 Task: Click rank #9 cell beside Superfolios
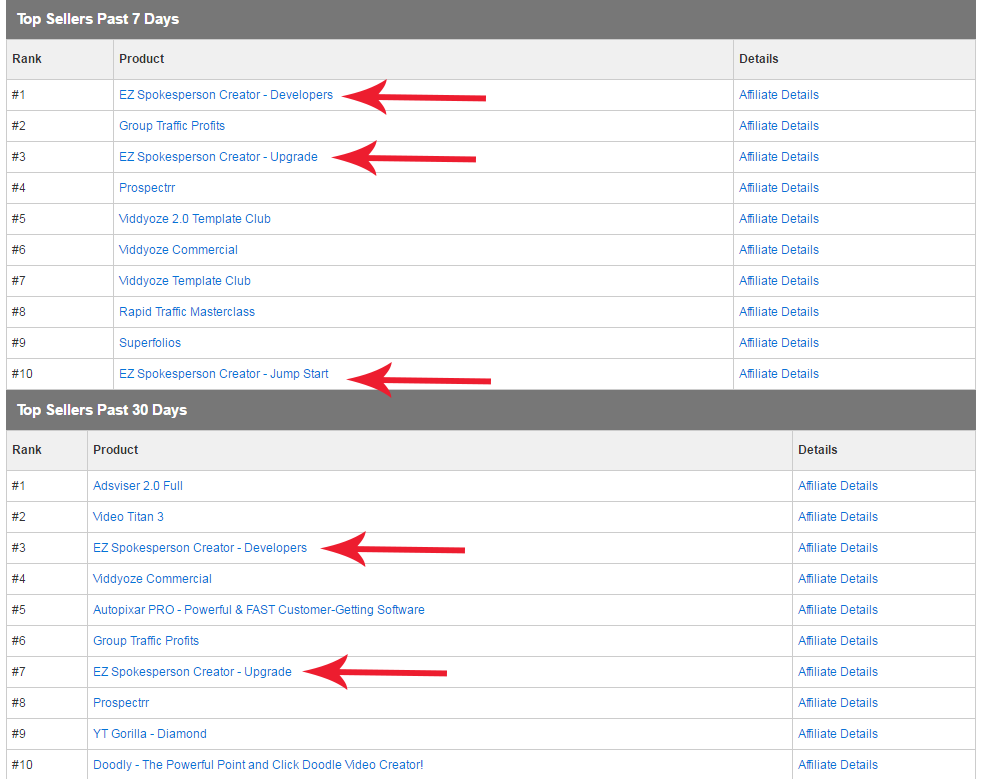60,343
